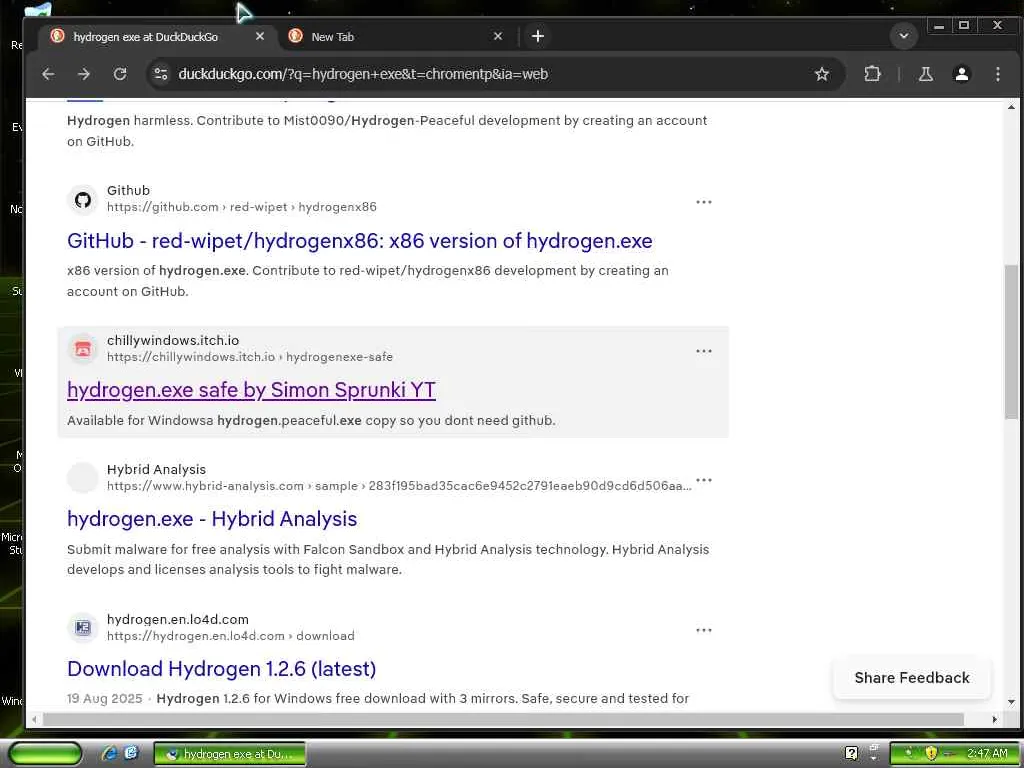Select hydrogen exe taskbar window button

tap(230, 754)
